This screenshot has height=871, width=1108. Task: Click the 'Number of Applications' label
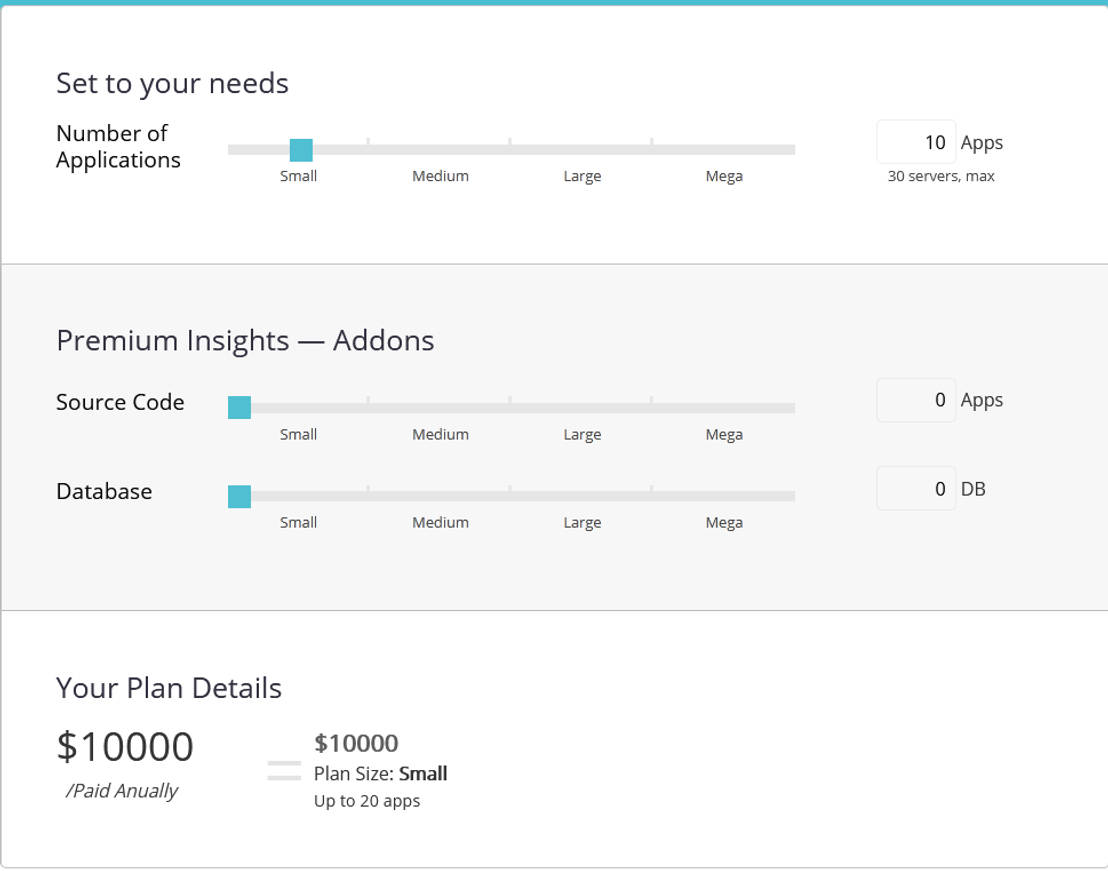pyautogui.click(x=118, y=146)
